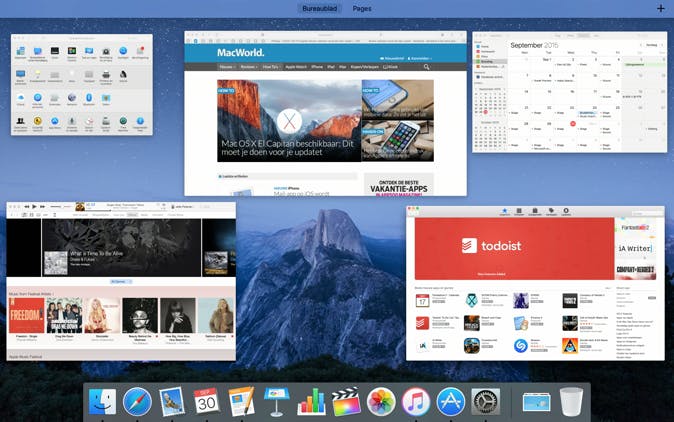The height and width of the screenshot is (422, 674).
Task: Add a new desktop with plus button
Action: (x=661, y=9)
